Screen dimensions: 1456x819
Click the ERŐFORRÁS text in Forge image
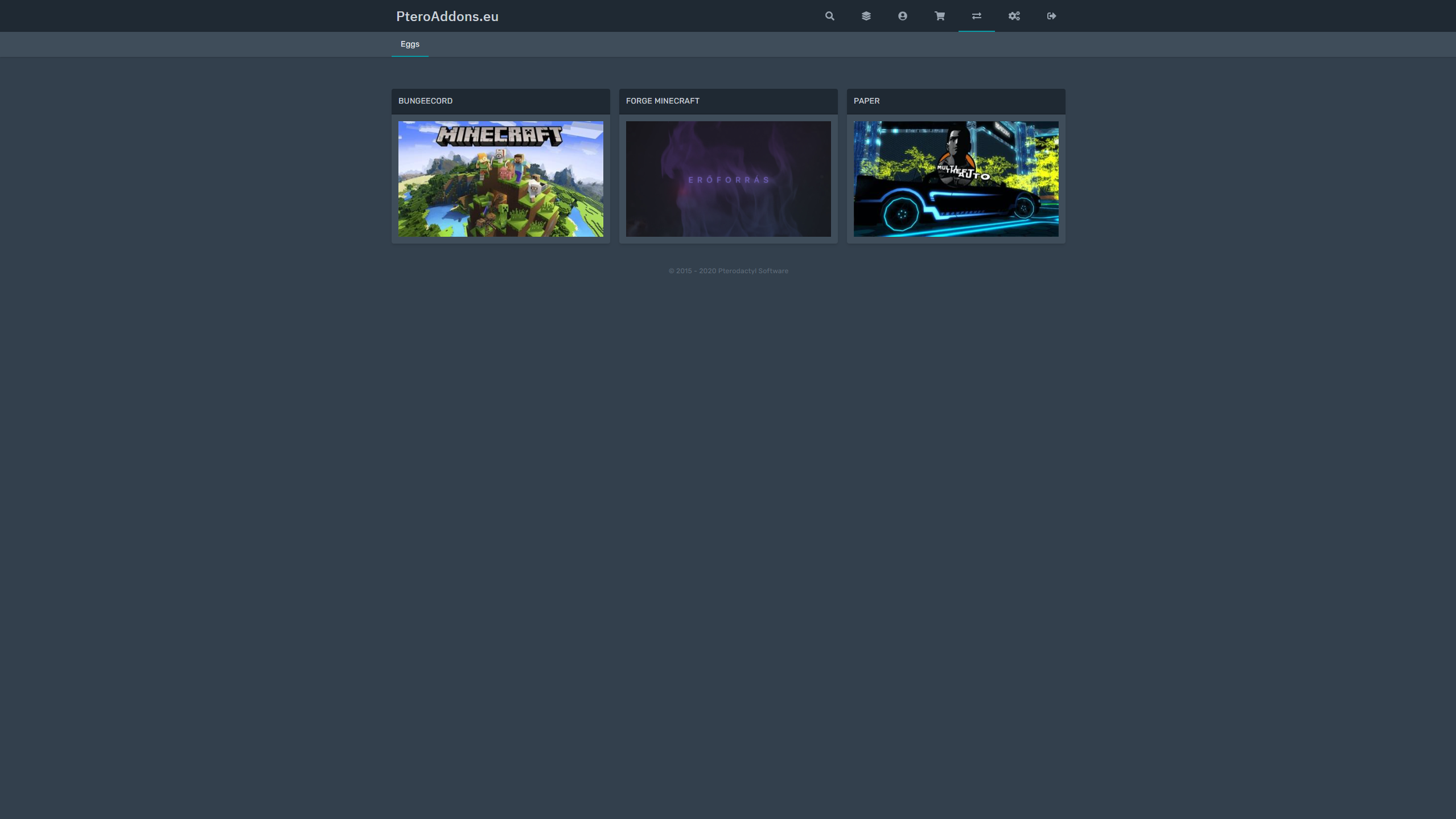(x=728, y=180)
